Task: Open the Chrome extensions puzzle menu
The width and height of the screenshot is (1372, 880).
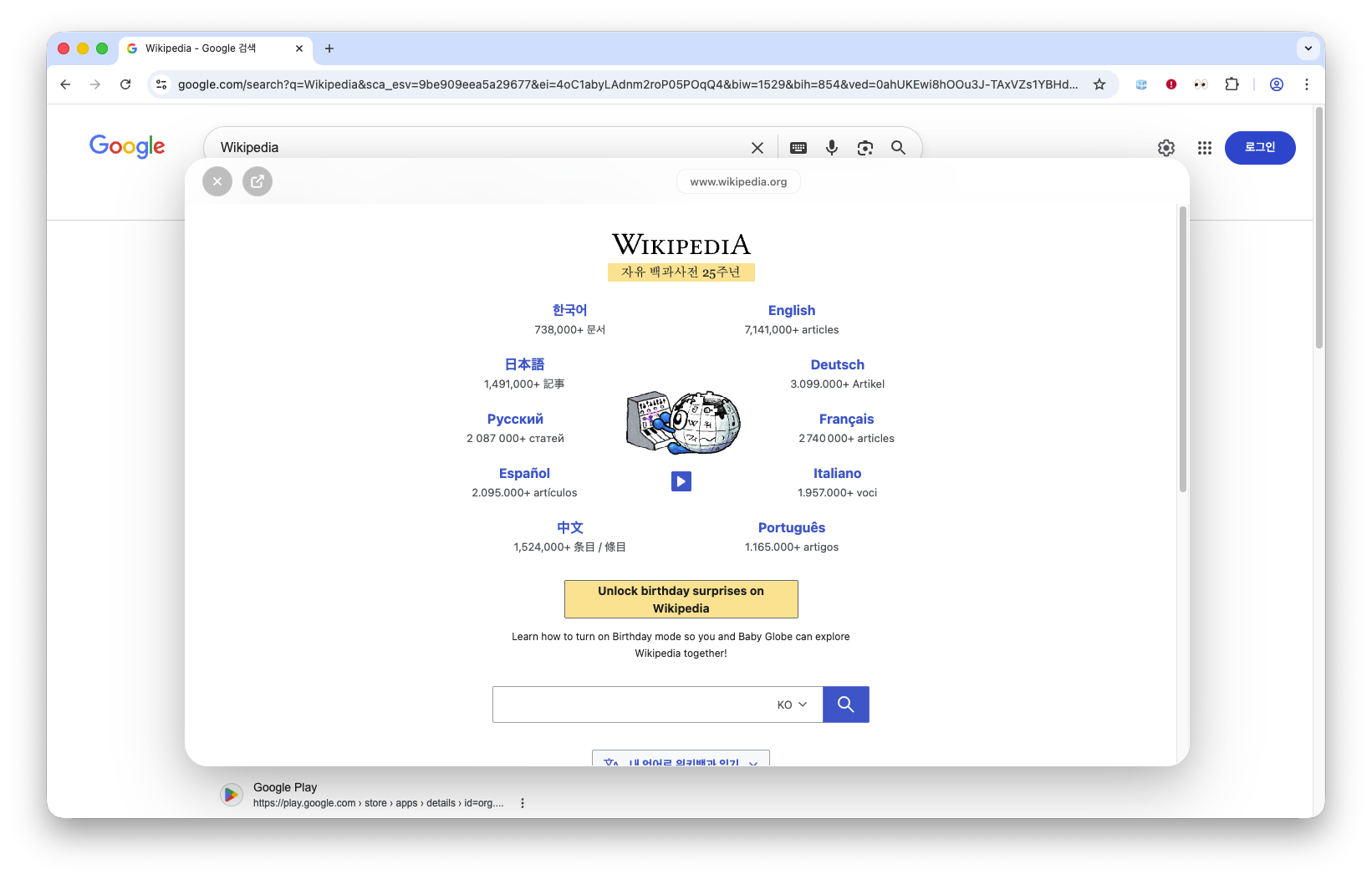Action: (1232, 84)
